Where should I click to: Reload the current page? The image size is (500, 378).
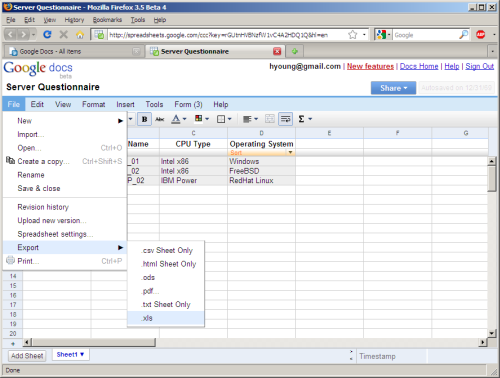tap(47, 34)
